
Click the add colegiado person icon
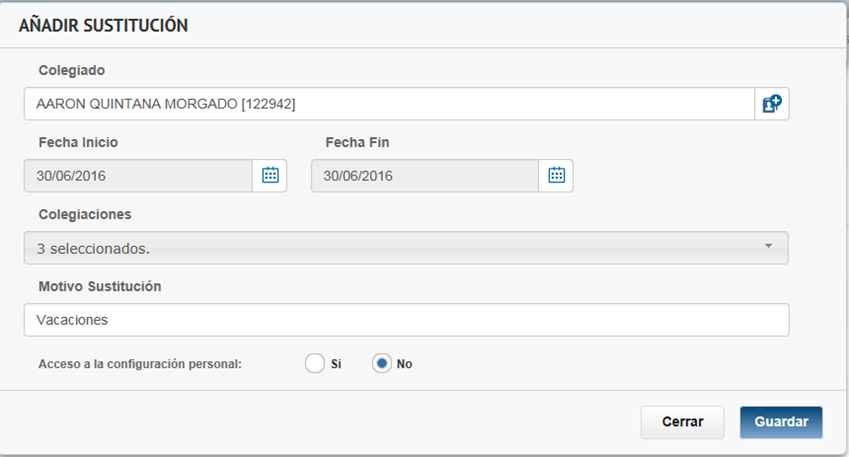click(x=771, y=103)
